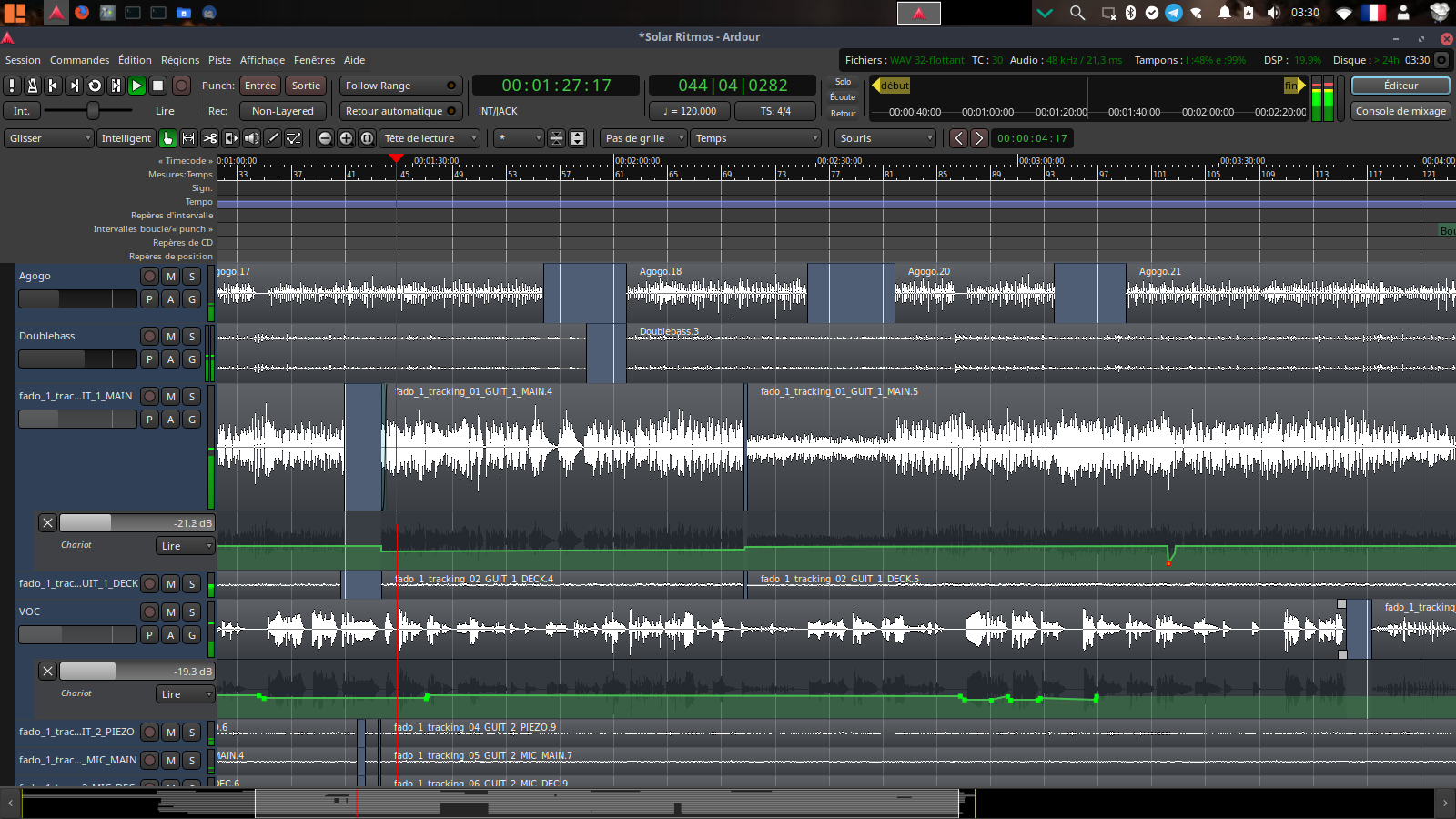Image resolution: width=1456 pixels, height=819 pixels.
Task: Open the Tête de lecture zoom focus dropdown
Action: tap(430, 138)
